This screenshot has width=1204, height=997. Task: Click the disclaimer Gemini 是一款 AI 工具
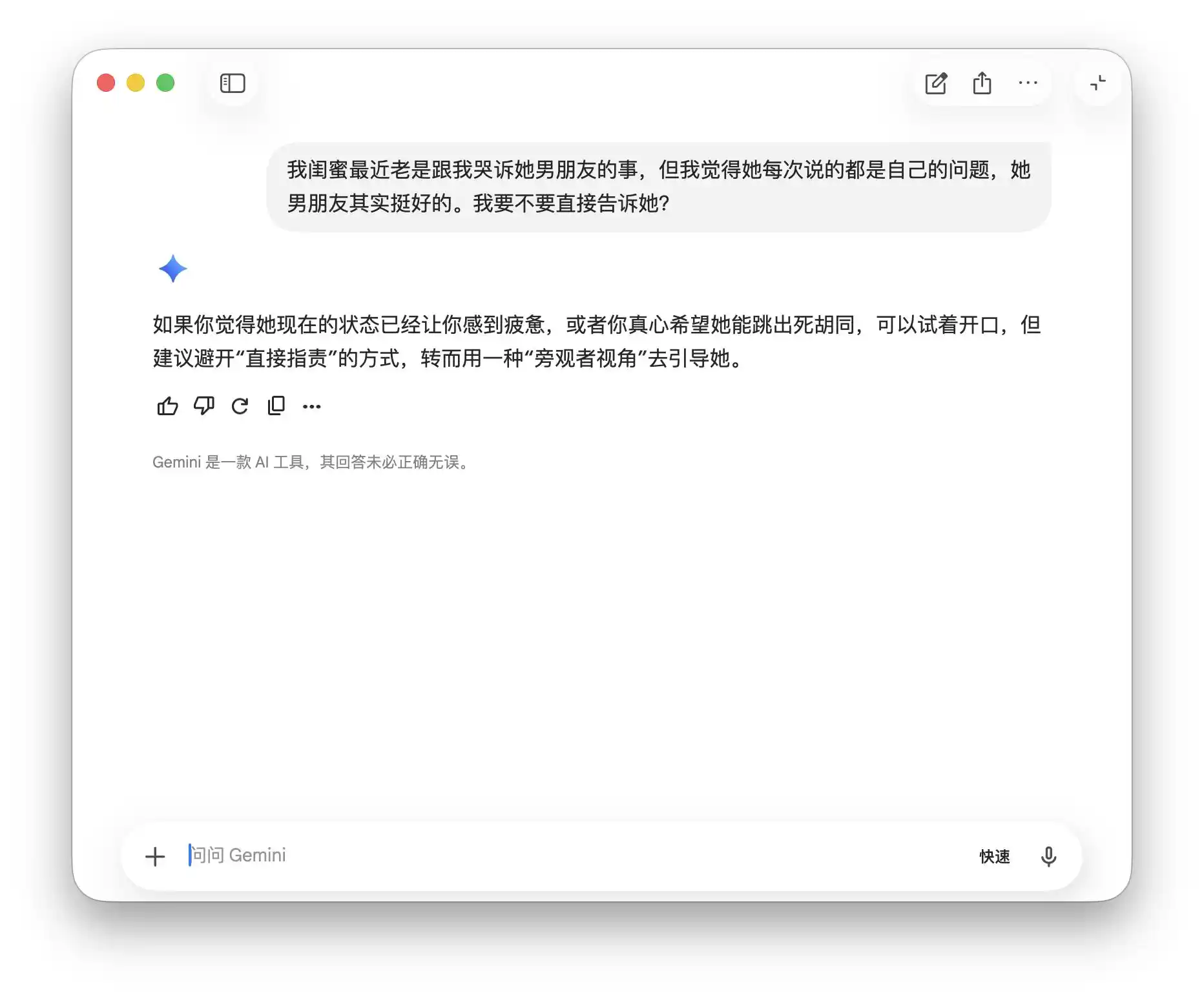[311, 462]
